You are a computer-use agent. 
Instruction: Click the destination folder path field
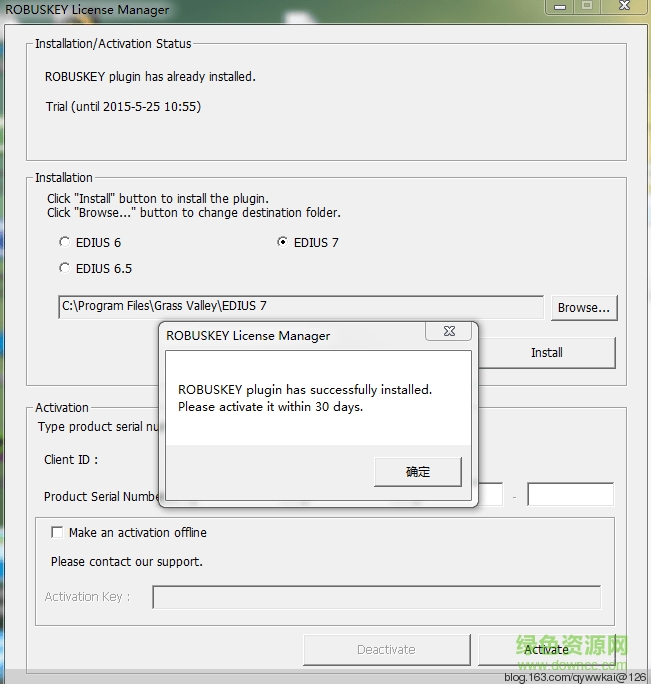301,307
